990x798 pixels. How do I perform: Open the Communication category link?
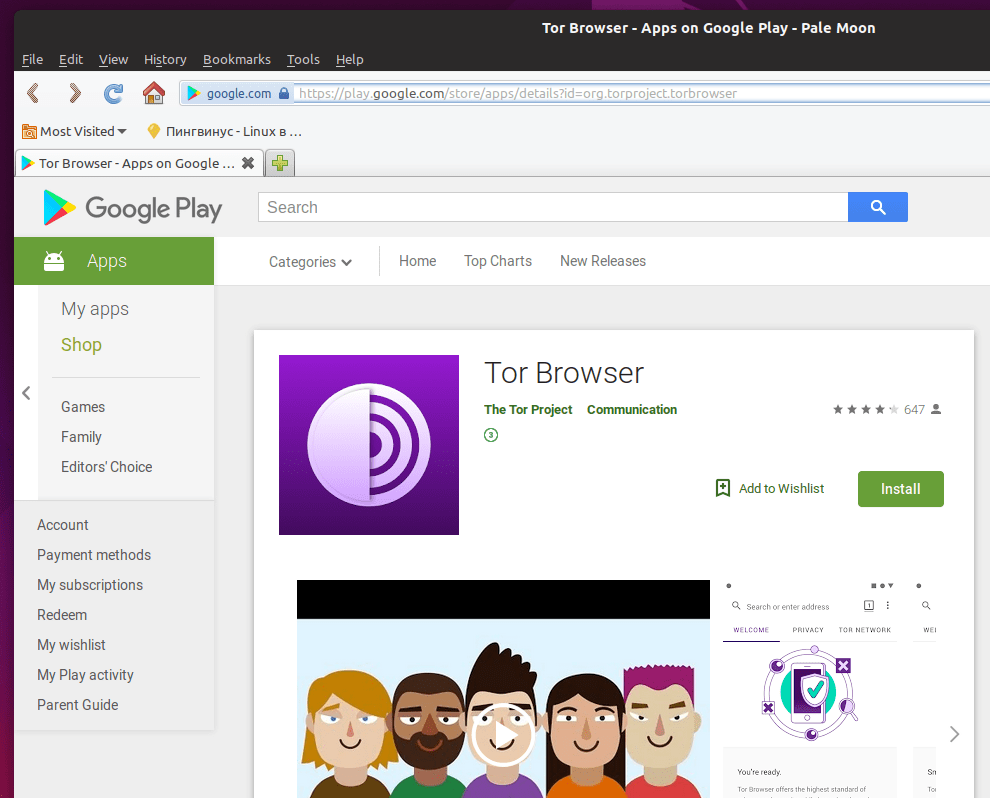pyautogui.click(x=631, y=410)
